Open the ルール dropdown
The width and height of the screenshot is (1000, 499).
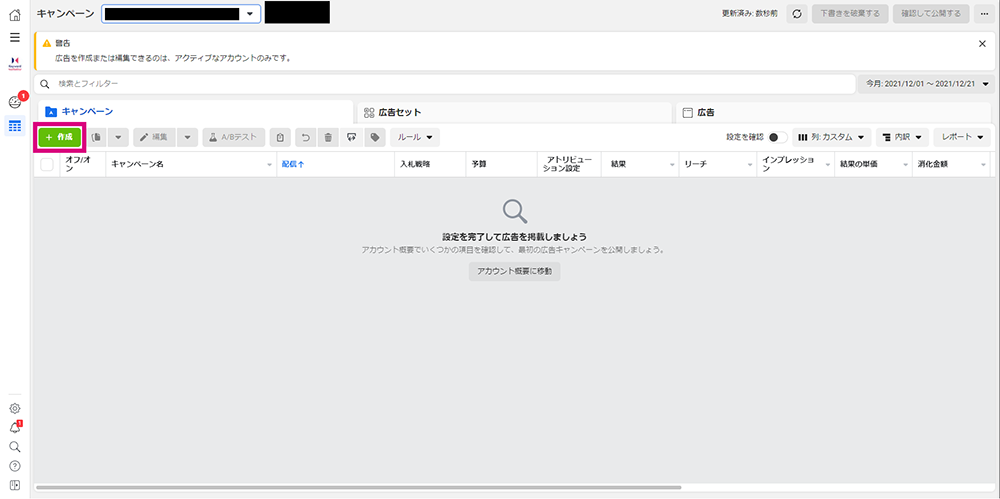(x=415, y=137)
